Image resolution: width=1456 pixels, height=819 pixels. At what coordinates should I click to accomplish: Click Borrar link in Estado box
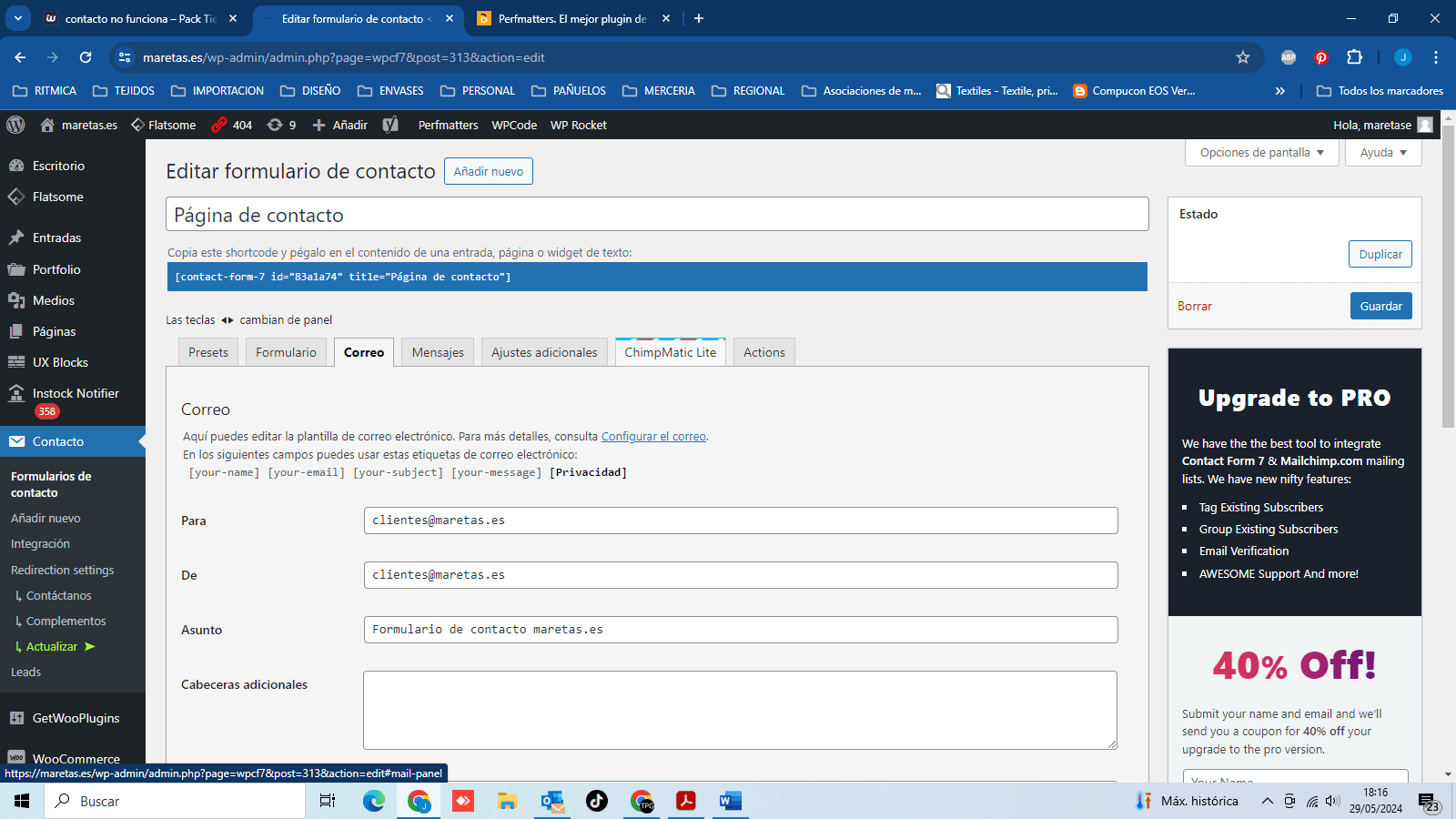pos(1195,306)
